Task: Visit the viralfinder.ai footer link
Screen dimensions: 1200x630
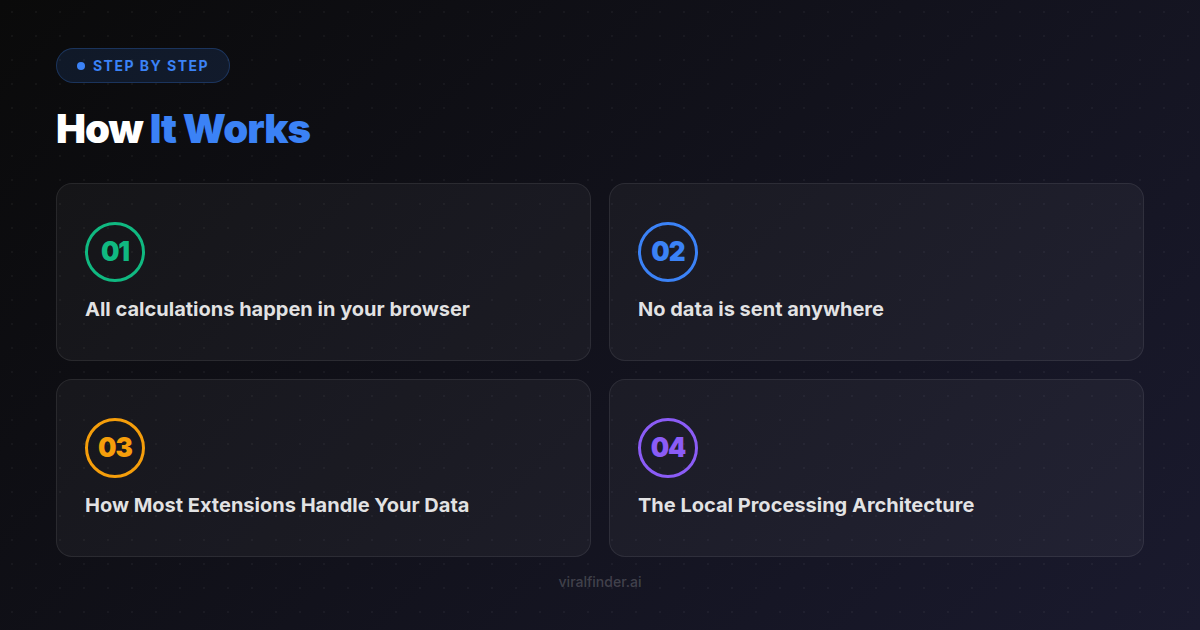Action: coord(600,582)
